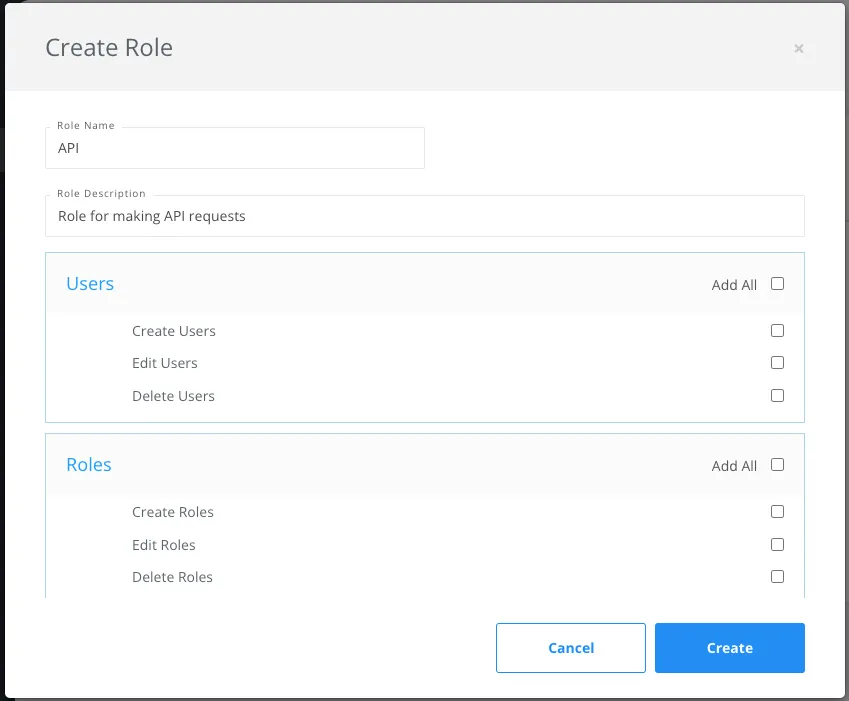Enable the Delete Roles permission checkbox
The width and height of the screenshot is (849, 701).
[x=777, y=576]
